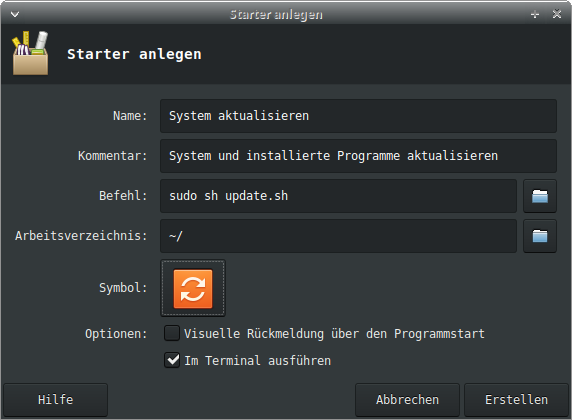Click the Arbeitsverzeichnis path field

338,236
